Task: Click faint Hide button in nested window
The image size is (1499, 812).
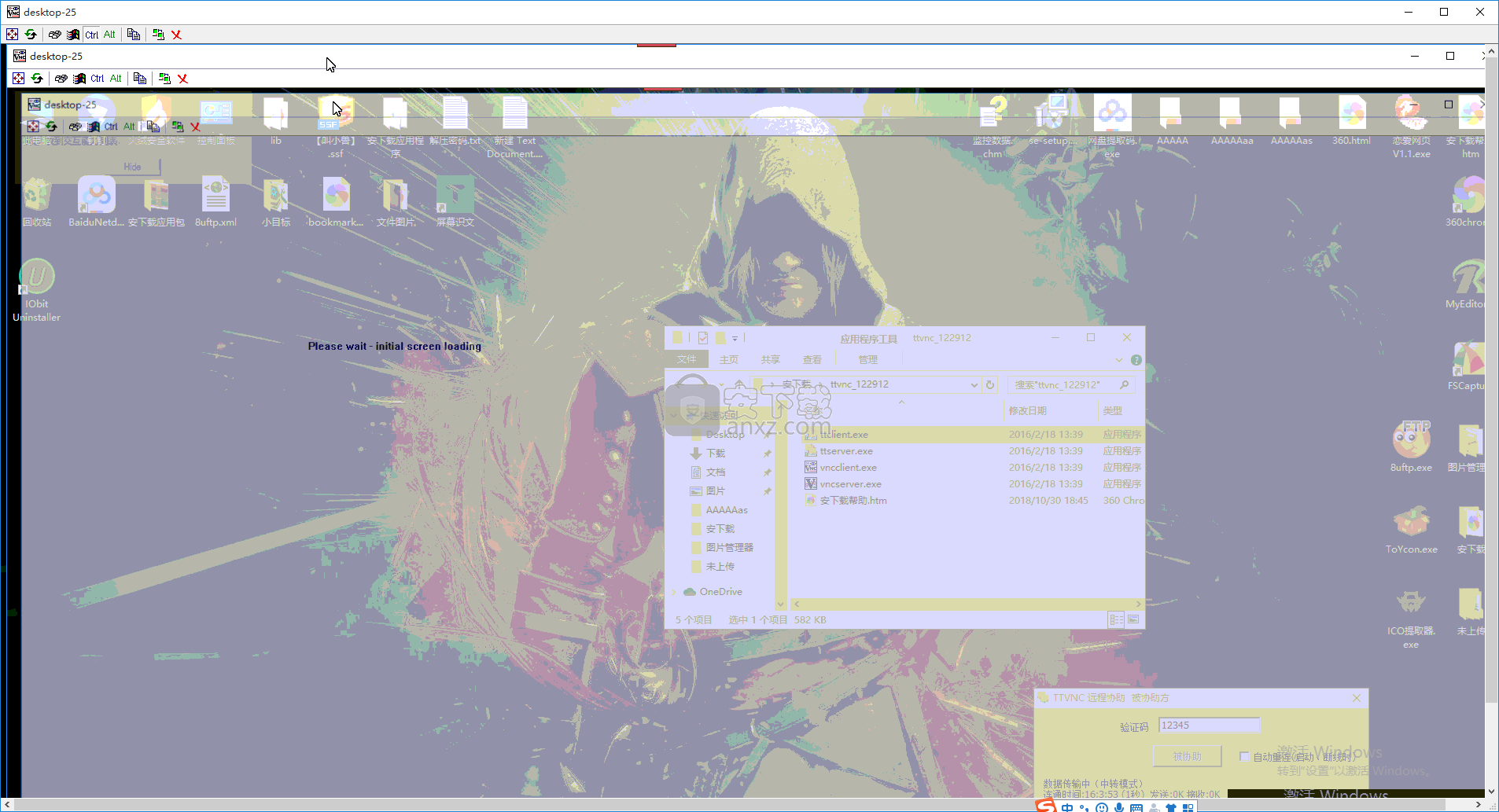Action: [132, 167]
